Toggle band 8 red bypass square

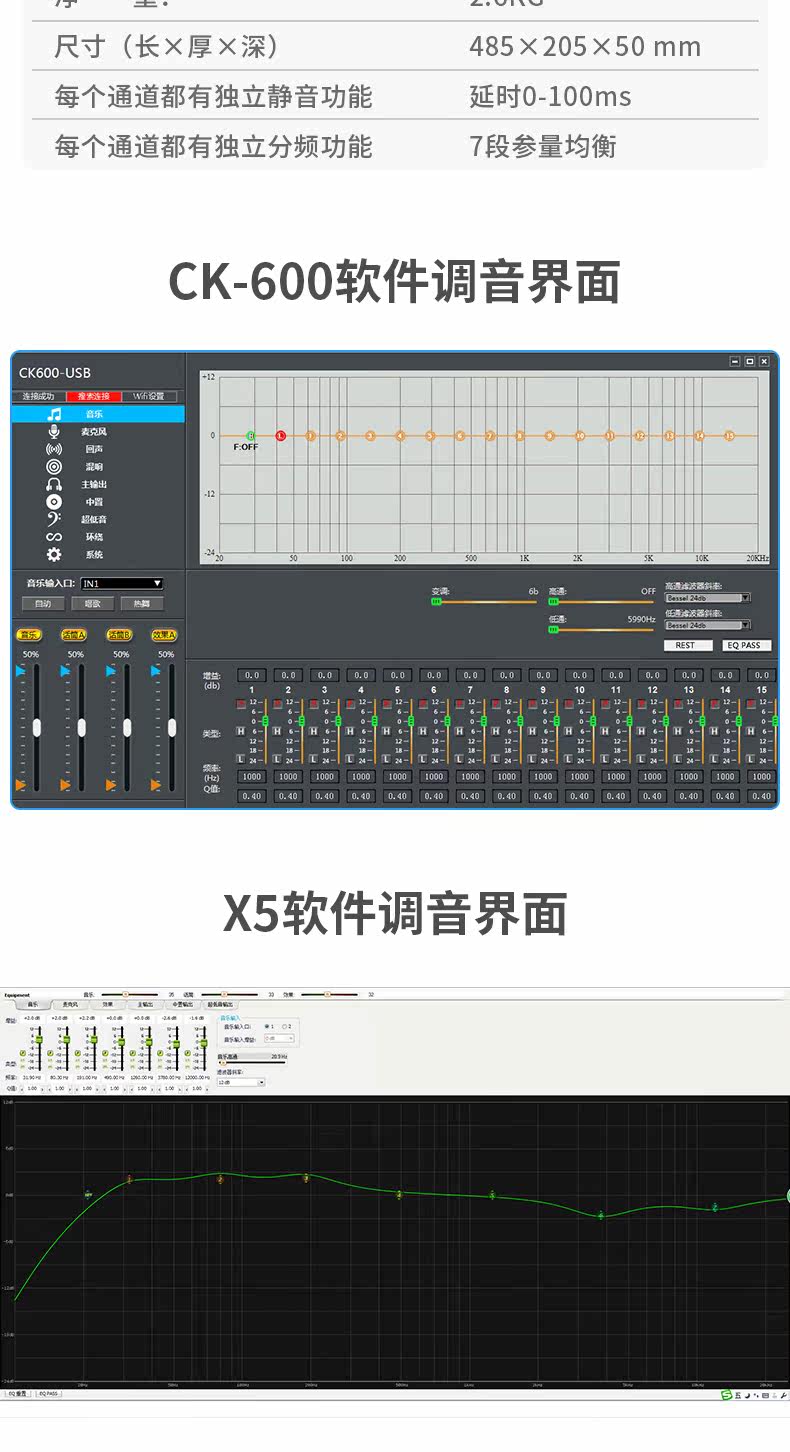(x=495, y=704)
